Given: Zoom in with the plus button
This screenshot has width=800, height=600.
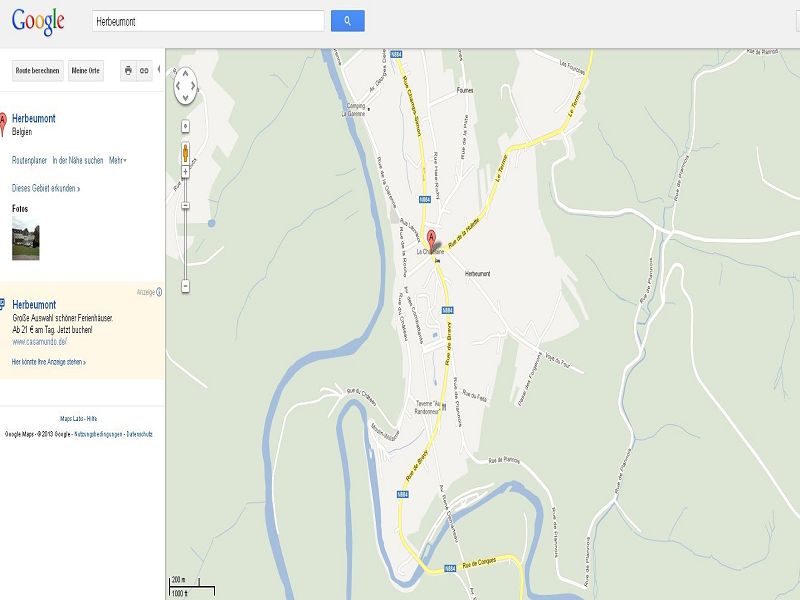Looking at the screenshot, I should point(186,127).
